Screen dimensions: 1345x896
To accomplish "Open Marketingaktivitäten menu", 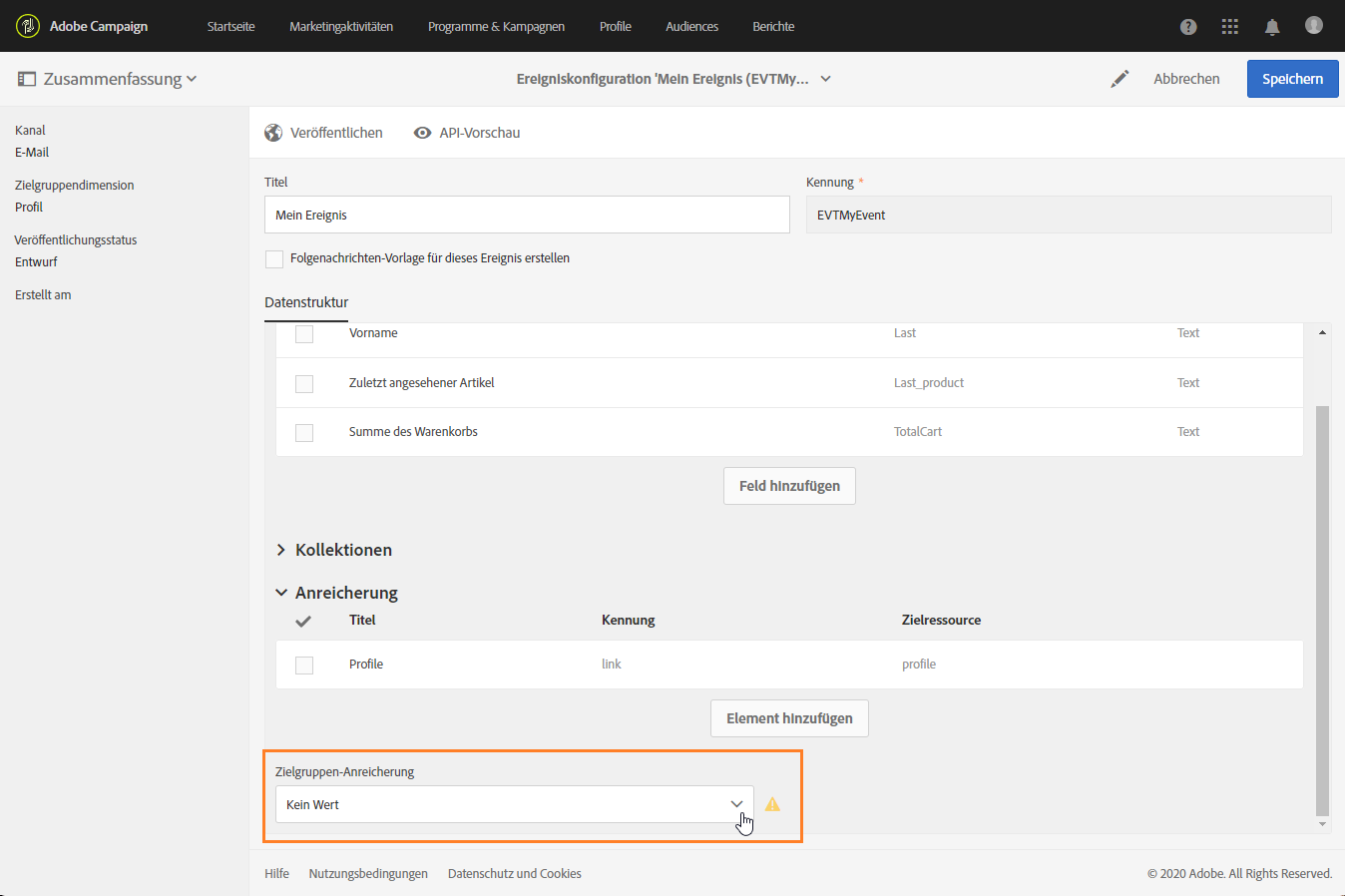I will click(x=341, y=27).
